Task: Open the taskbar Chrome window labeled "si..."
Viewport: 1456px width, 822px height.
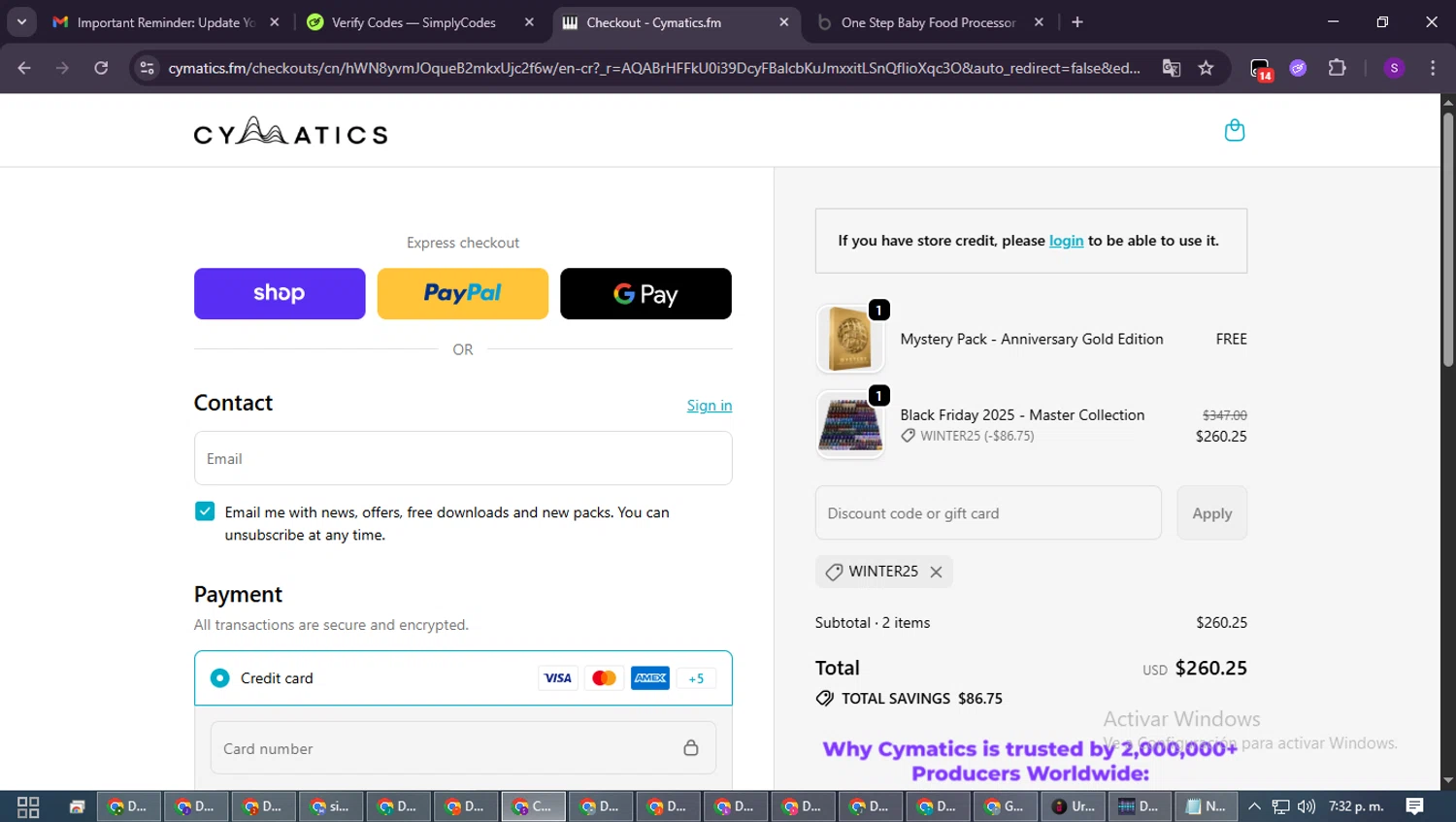Action: pyautogui.click(x=331, y=806)
